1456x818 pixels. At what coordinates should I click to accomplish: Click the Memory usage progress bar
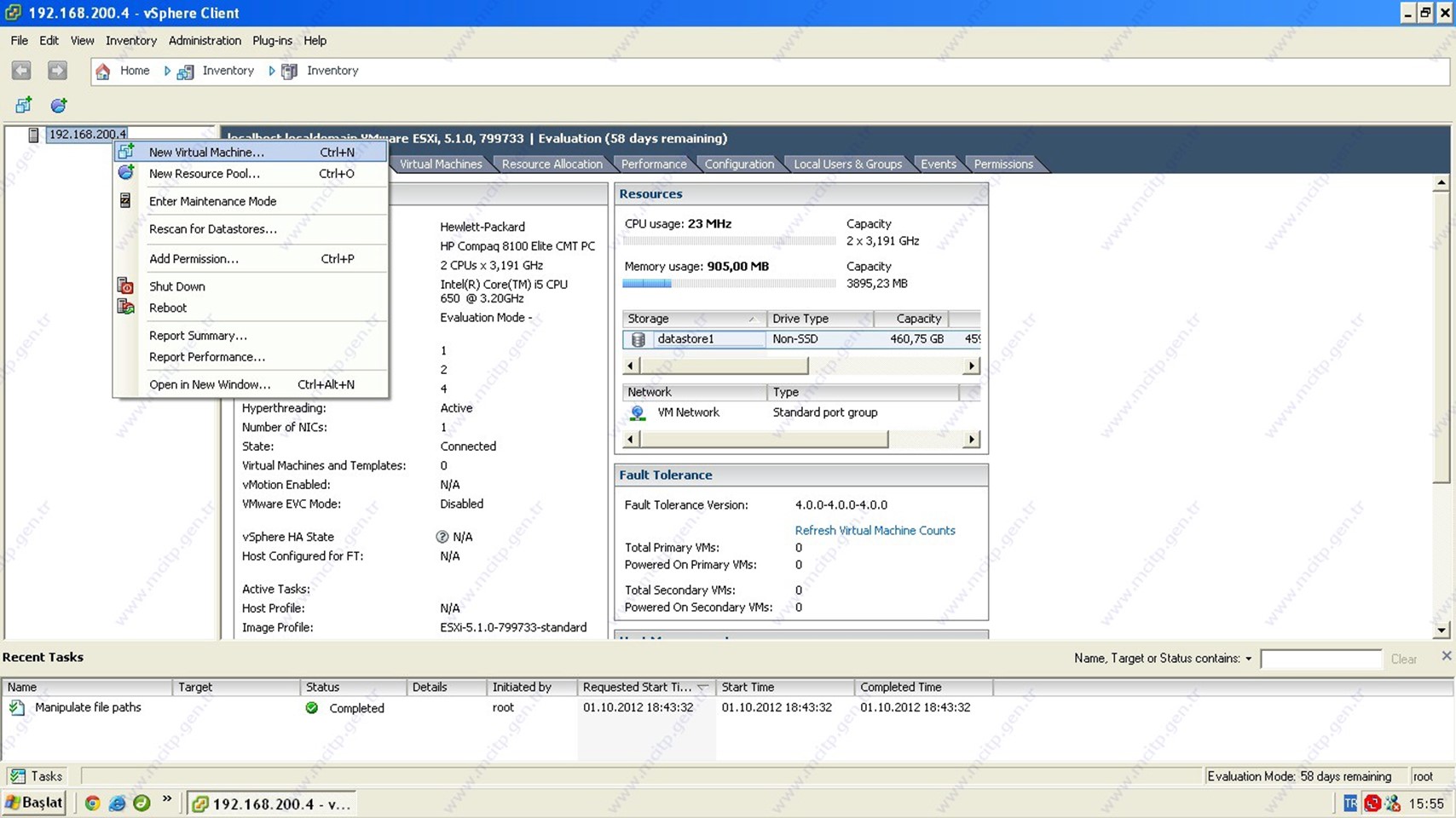(x=729, y=284)
